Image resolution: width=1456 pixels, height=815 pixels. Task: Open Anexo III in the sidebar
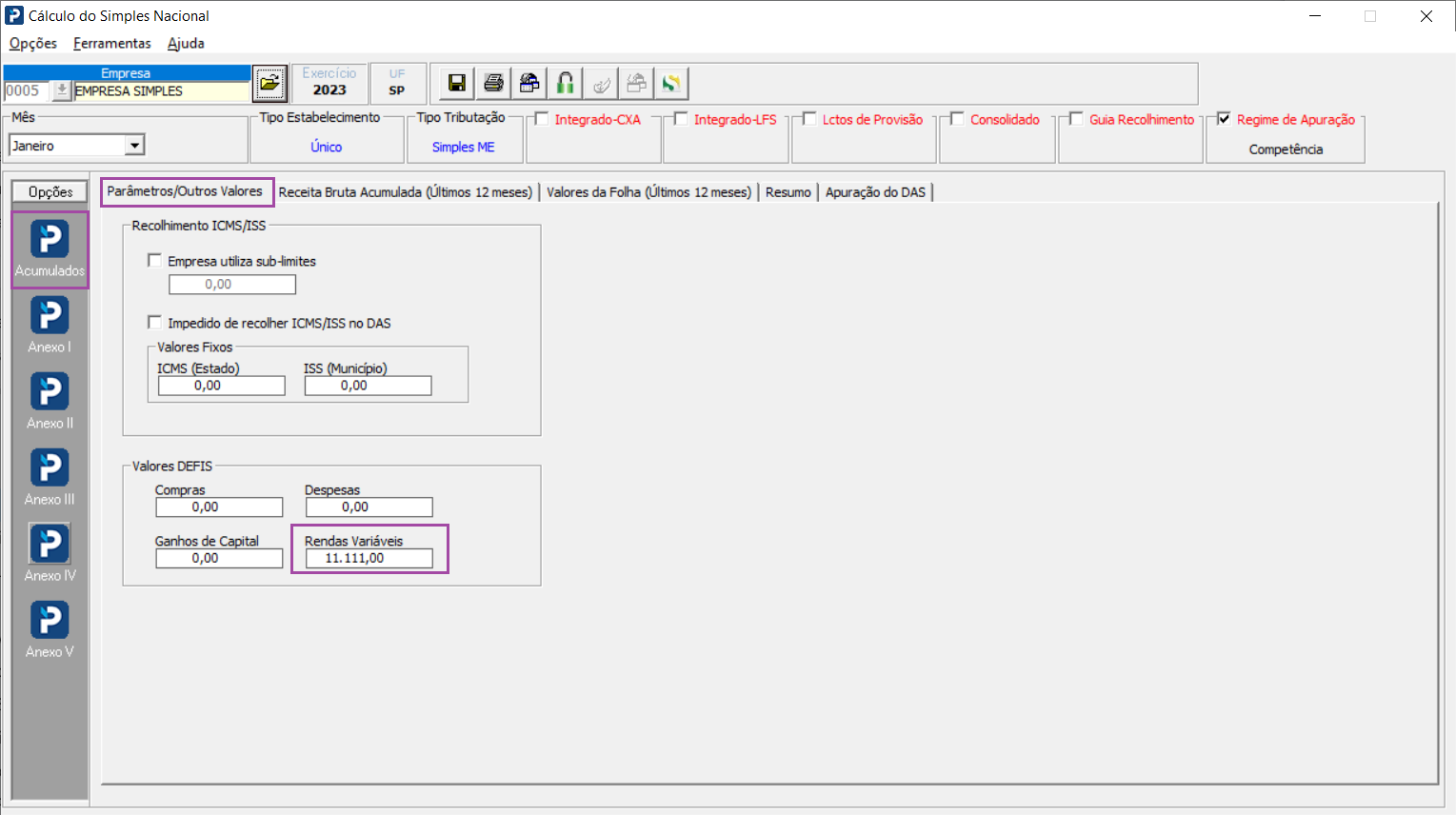tap(50, 477)
